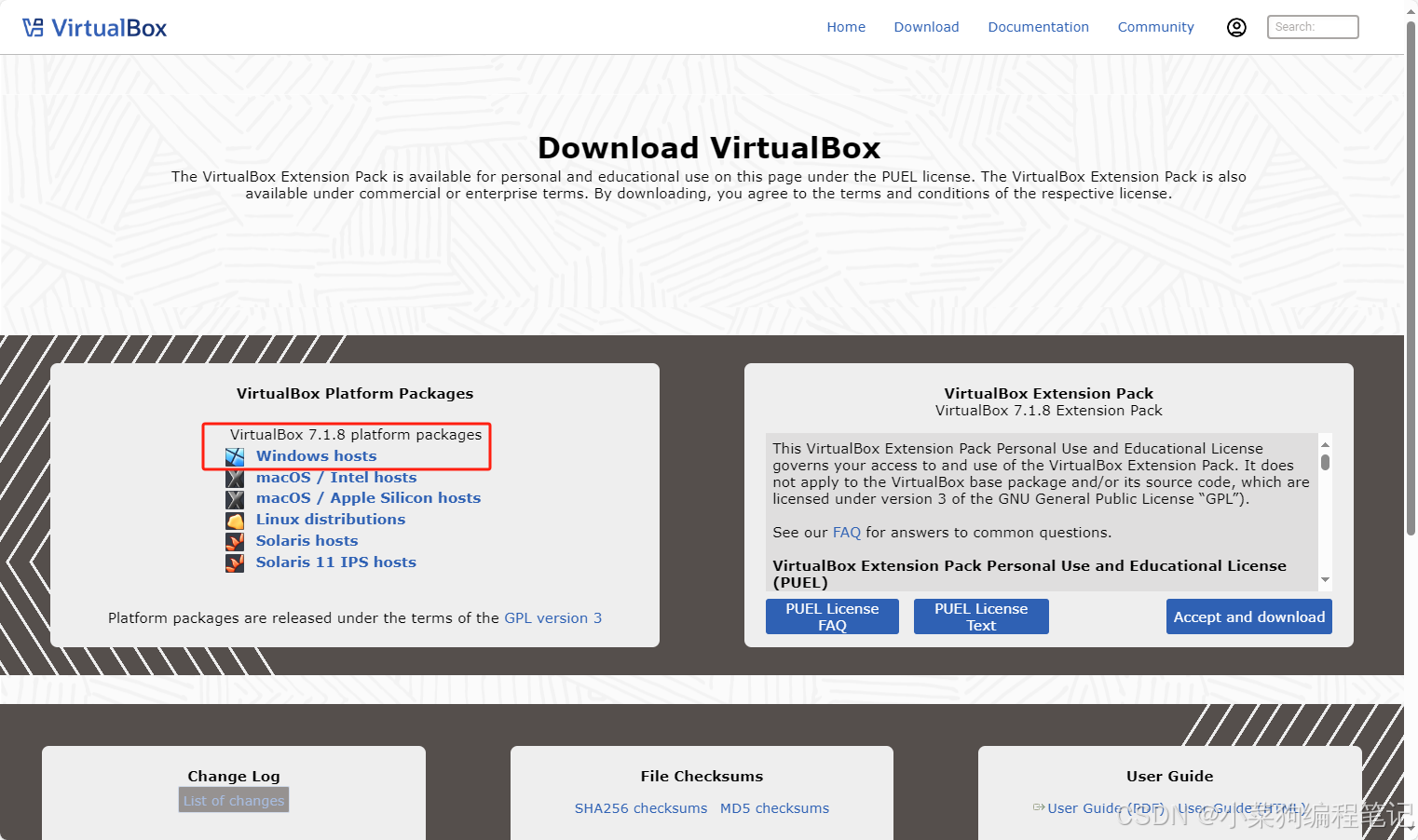
Task: Click the PUEL License FAQ button
Action: [832, 616]
